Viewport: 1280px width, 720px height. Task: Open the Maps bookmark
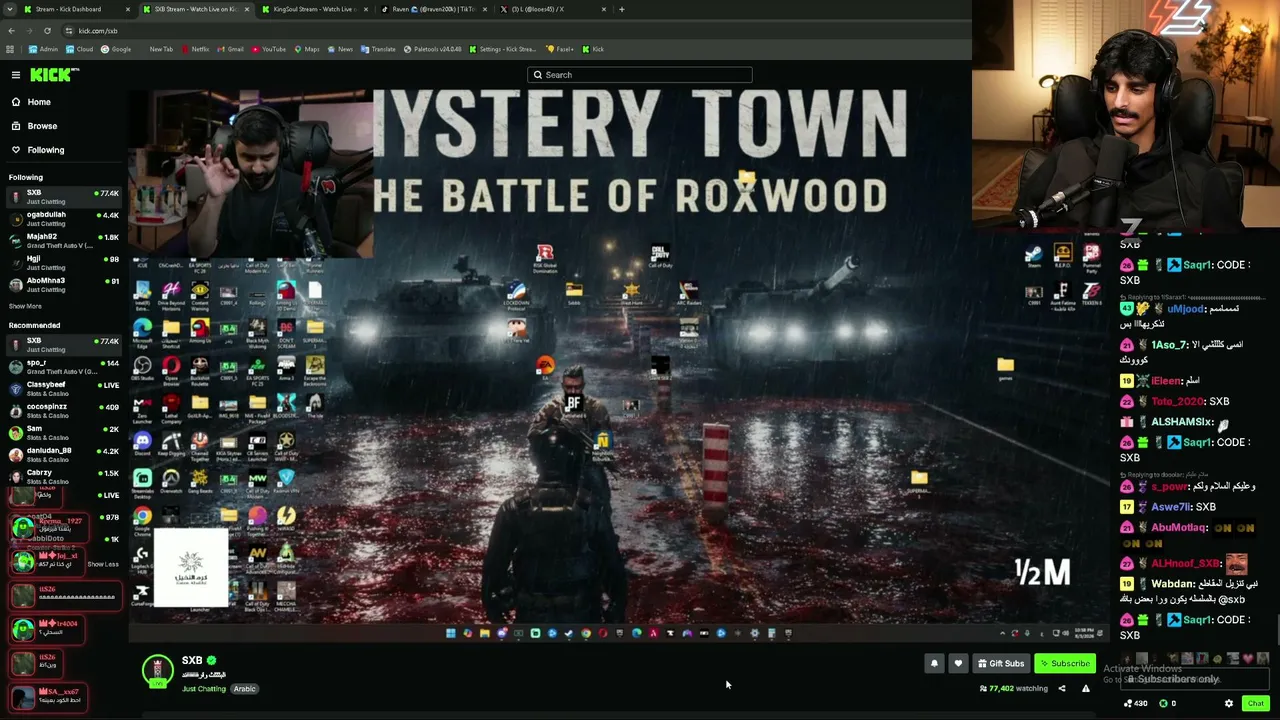click(x=306, y=49)
